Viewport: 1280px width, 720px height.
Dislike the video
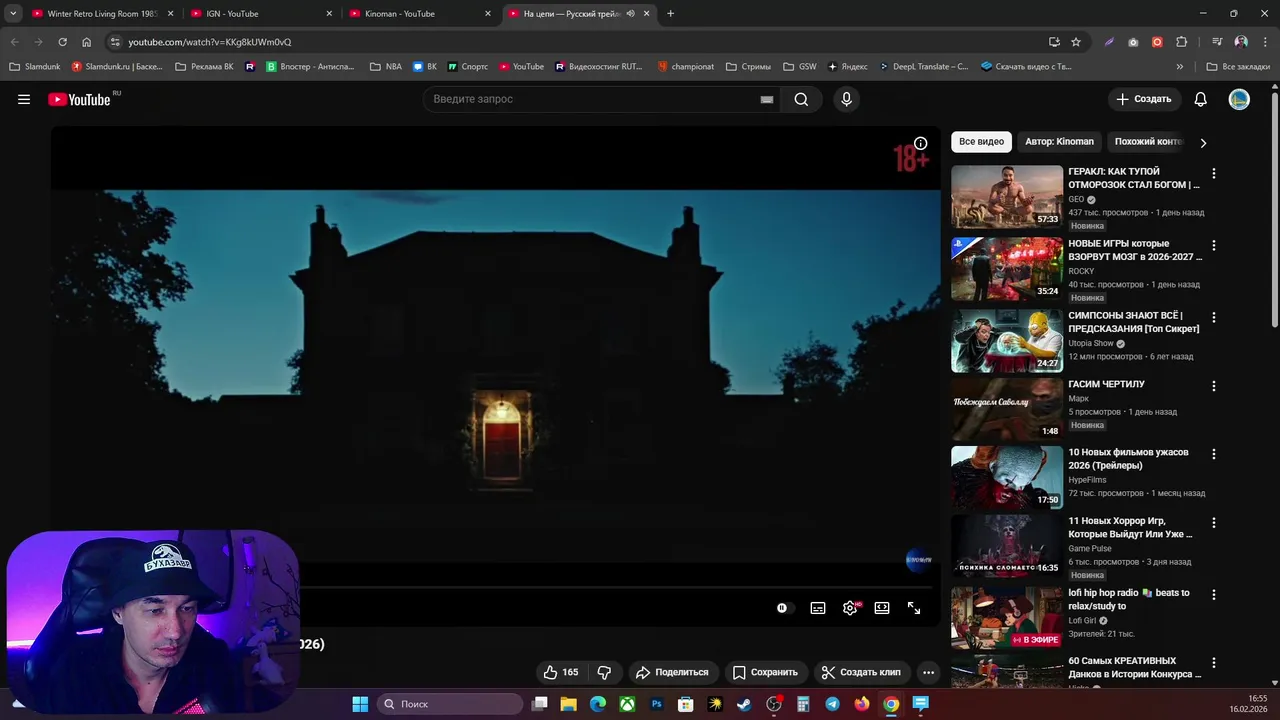604,672
